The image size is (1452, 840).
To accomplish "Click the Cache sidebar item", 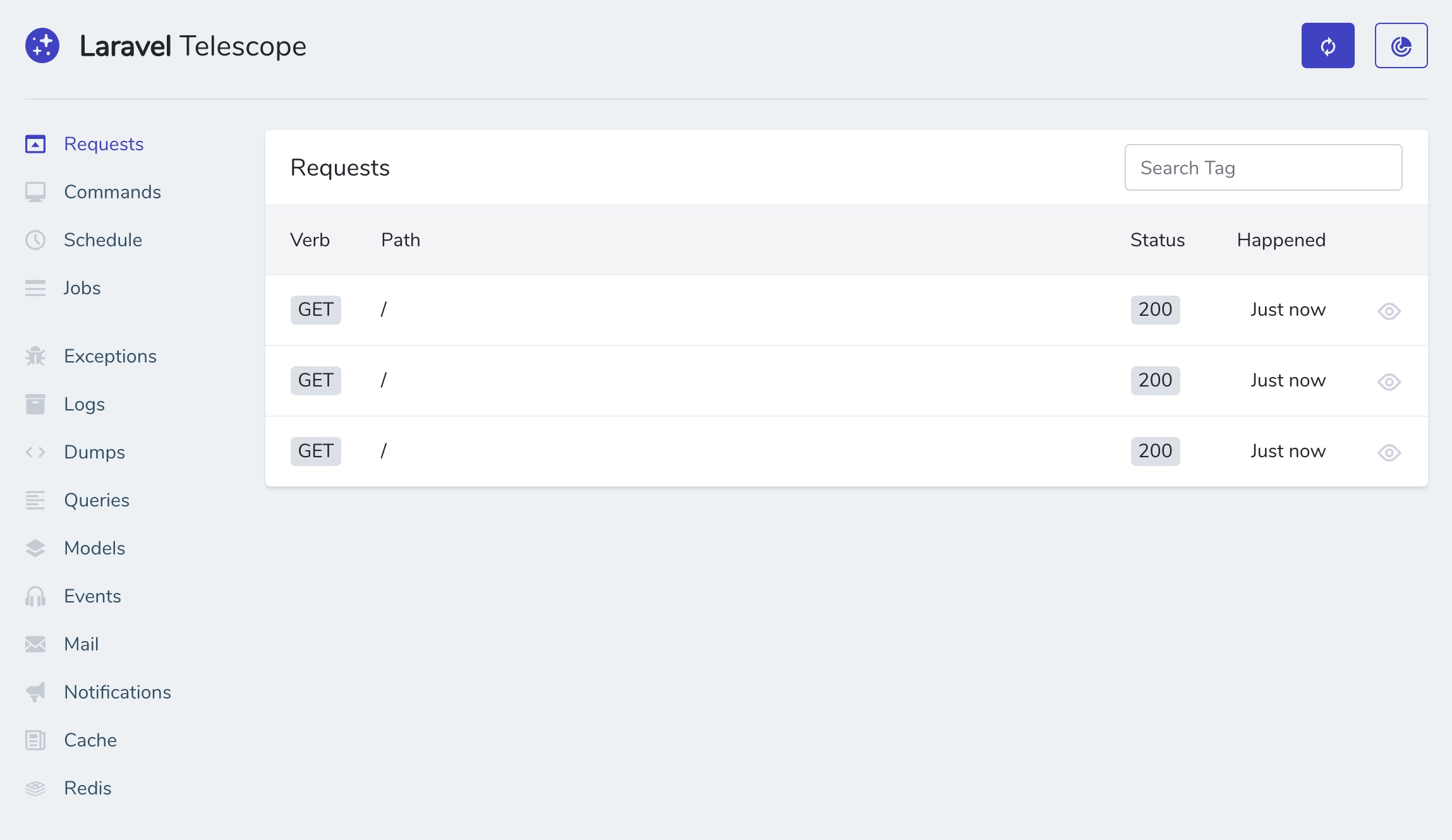I will pos(90,740).
